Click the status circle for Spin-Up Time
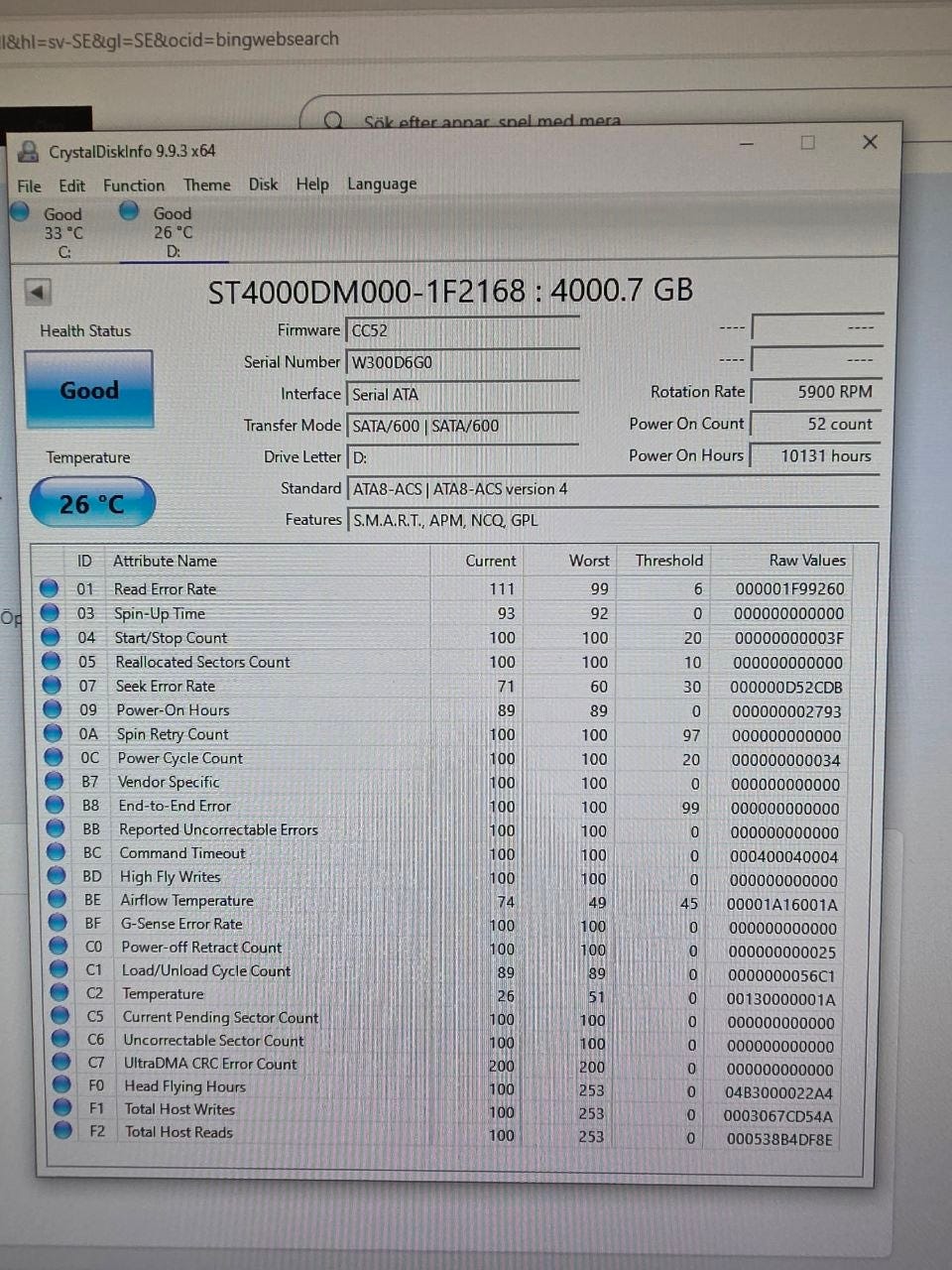The image size is (952, 1270). [50, 613]
